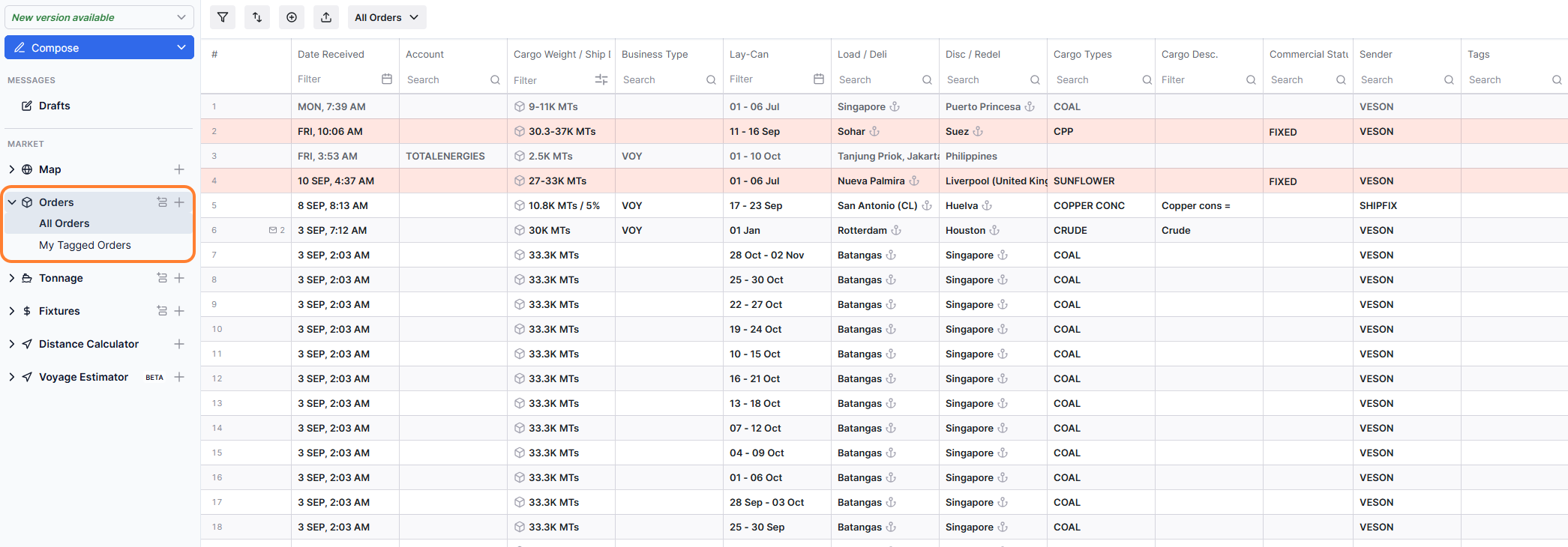The image size is (1568, 547).
Task: Click the circled plus add icon in toolbar
Action: pyautogui.click(x=292, y=17)
